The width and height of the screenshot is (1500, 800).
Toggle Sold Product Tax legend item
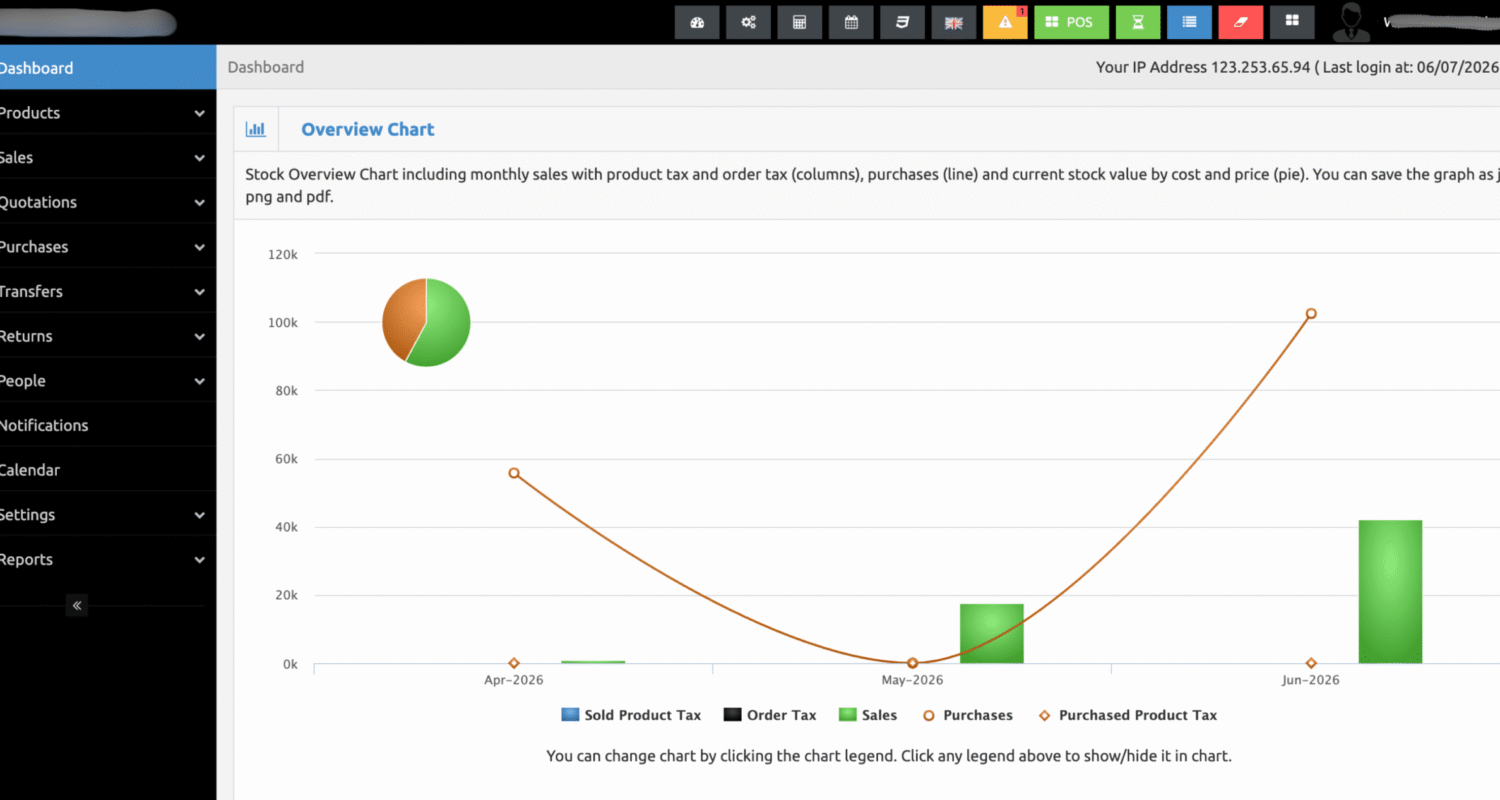coord(631,715)
